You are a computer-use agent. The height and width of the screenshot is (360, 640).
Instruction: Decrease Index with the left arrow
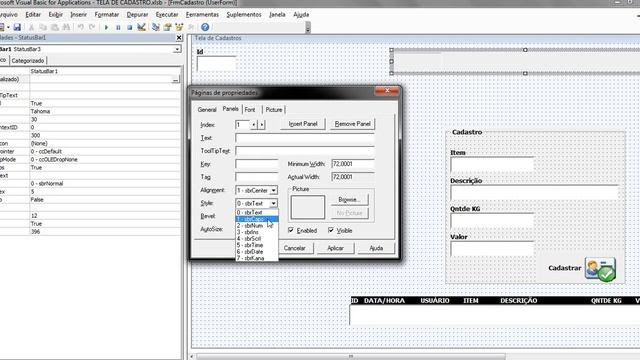coord(254,124)
